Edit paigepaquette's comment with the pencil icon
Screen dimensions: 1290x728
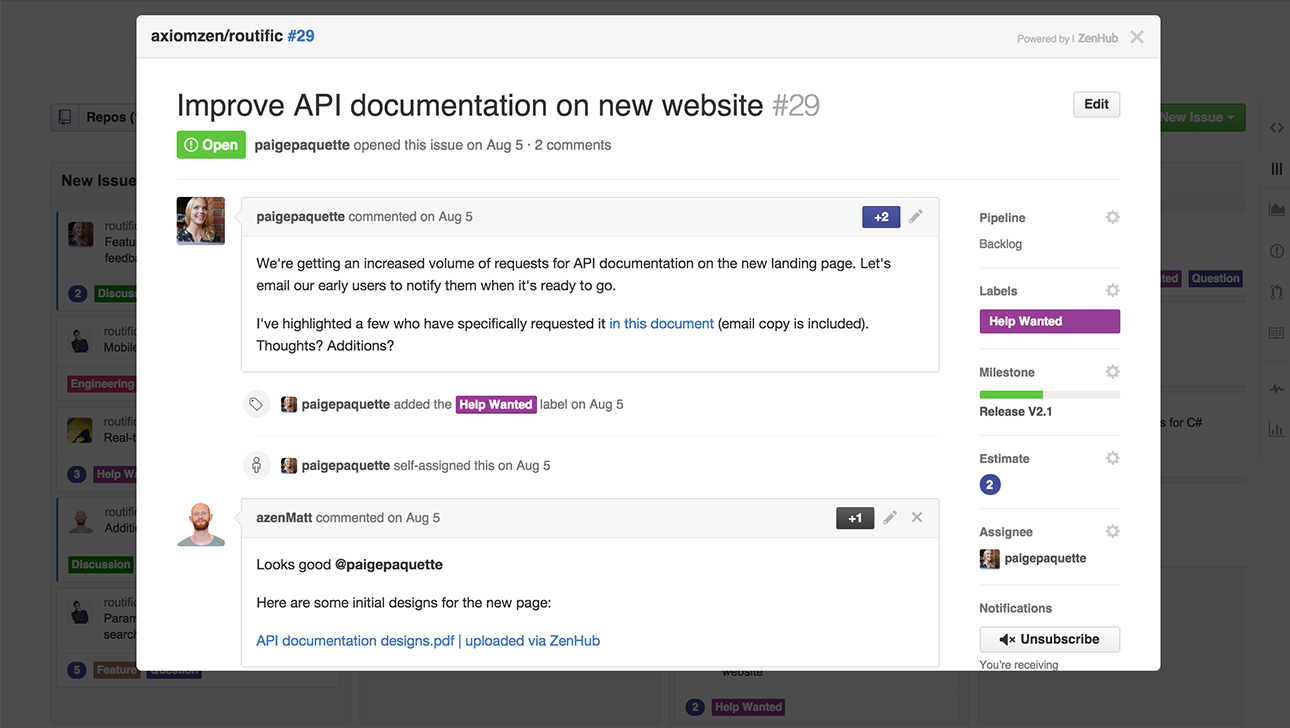916,216
